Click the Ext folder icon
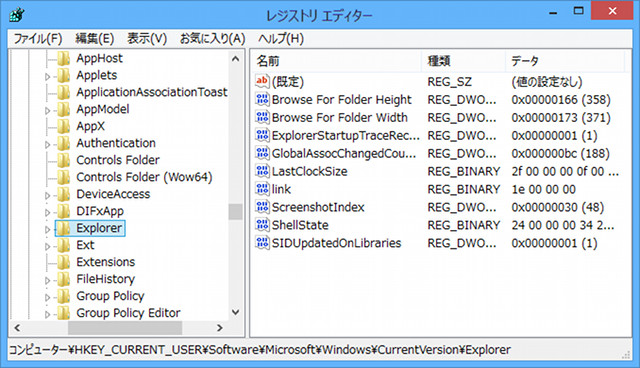640x368 pixels. tap(64, 245)
